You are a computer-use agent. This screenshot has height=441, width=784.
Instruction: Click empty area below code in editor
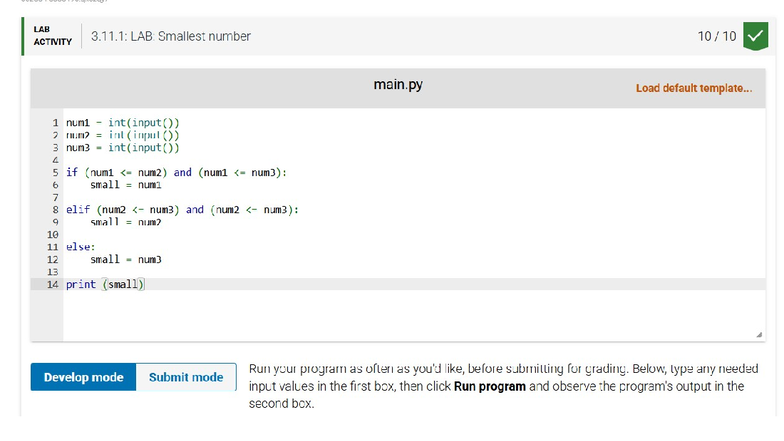coord(414,315)
